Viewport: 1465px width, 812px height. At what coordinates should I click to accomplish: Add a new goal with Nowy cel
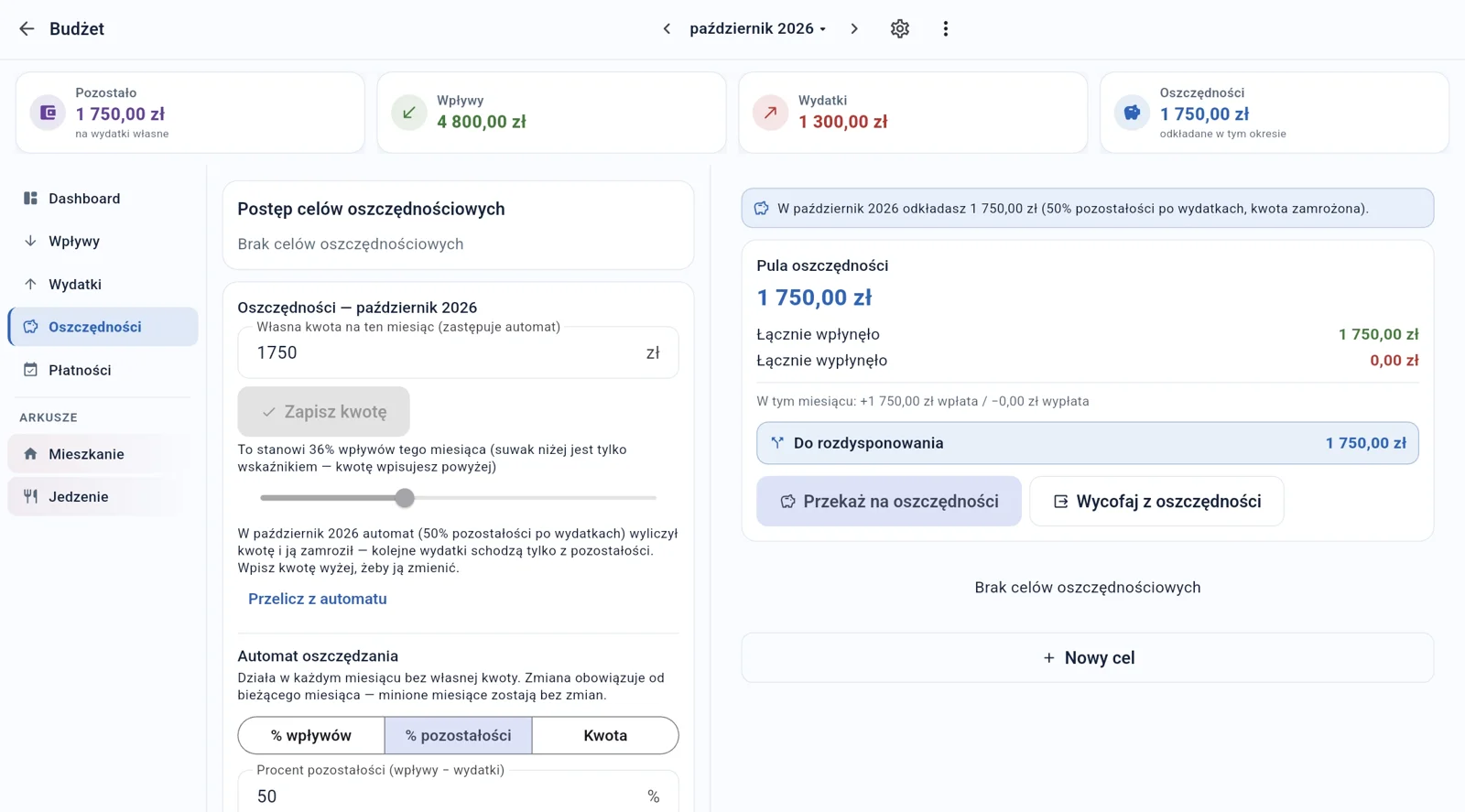pos(1088,658)
